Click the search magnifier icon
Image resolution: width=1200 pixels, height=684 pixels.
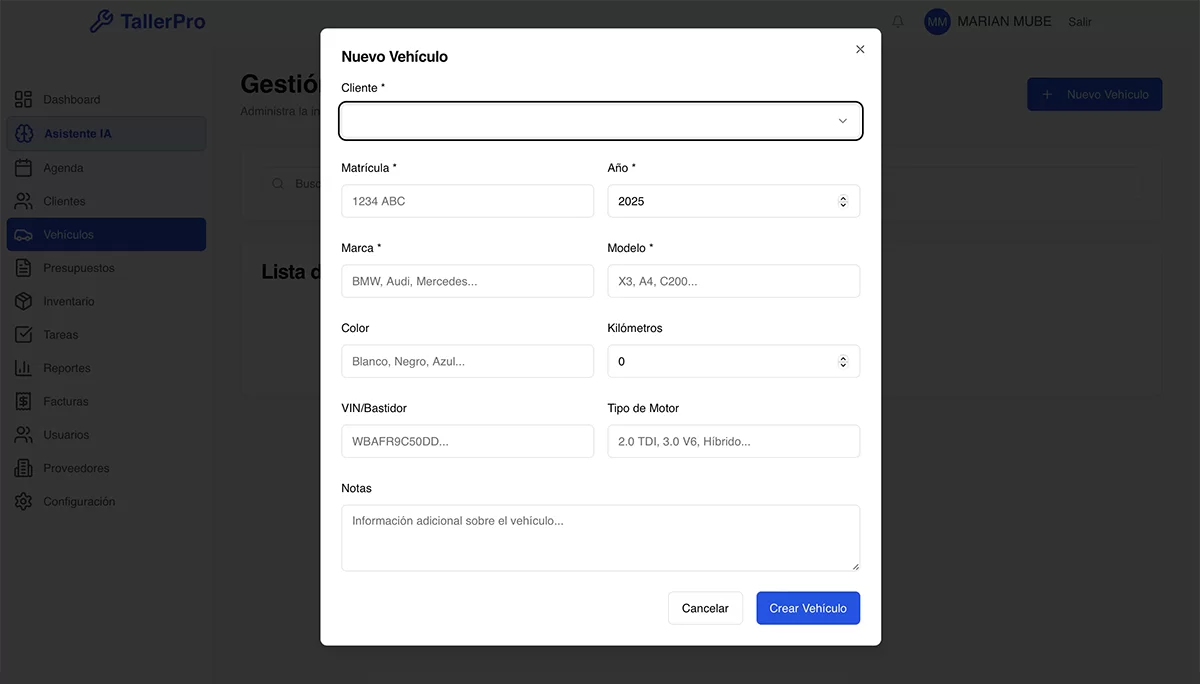278,184
